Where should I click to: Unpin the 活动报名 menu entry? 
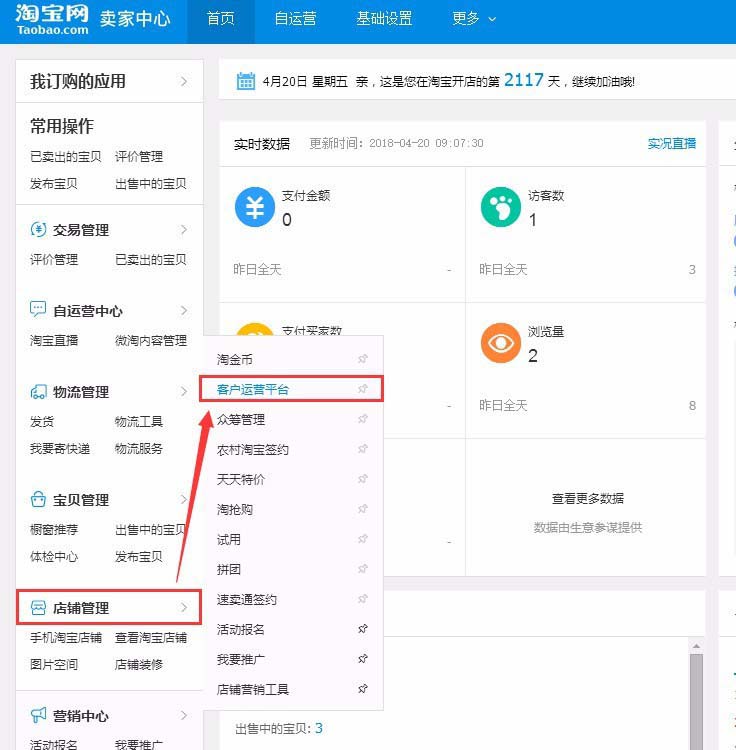pyautogui.click(x=363, y=629)
